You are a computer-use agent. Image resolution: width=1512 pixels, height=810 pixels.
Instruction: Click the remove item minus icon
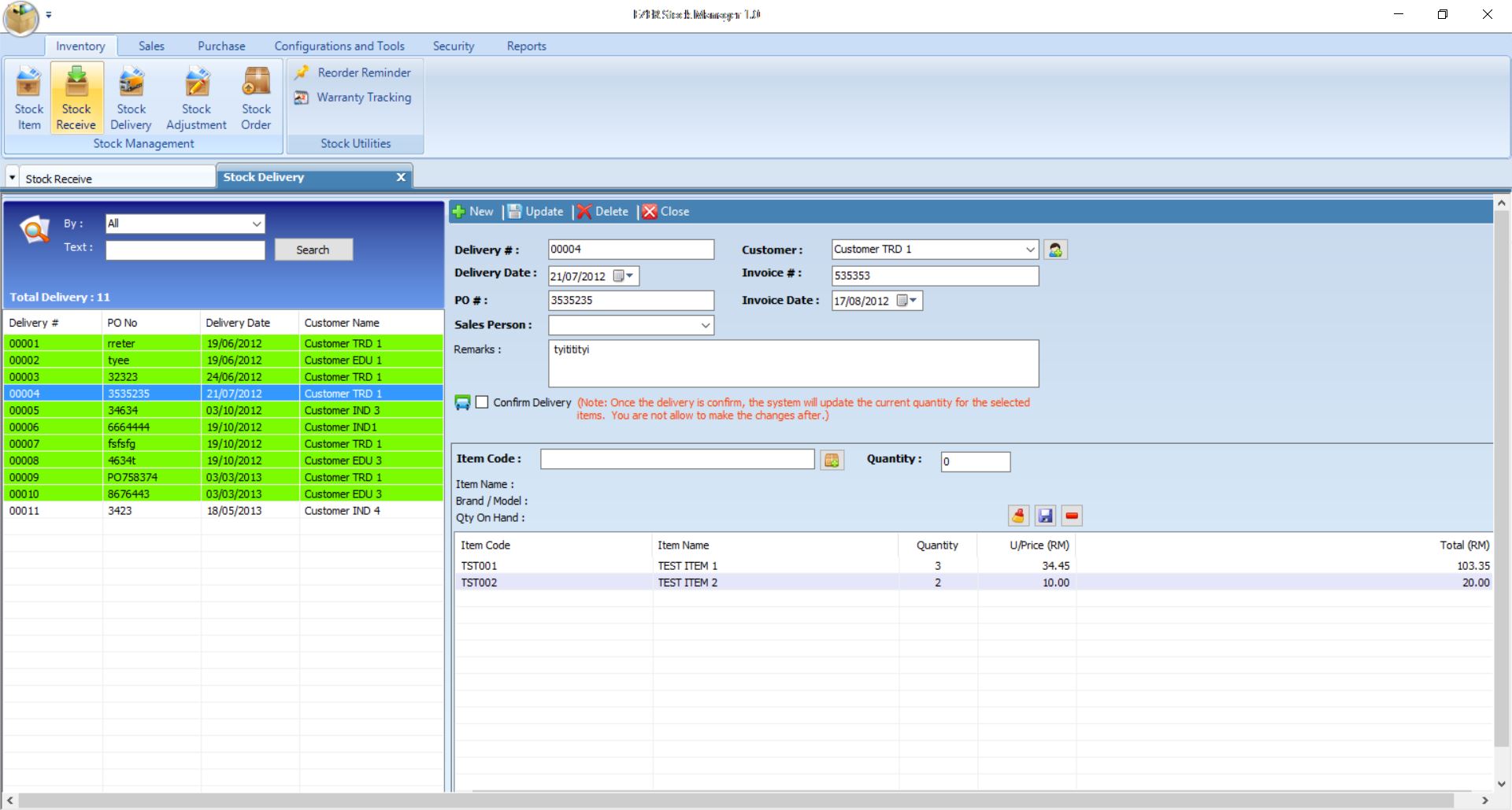pyautogui.click(x=1072, y=516)
